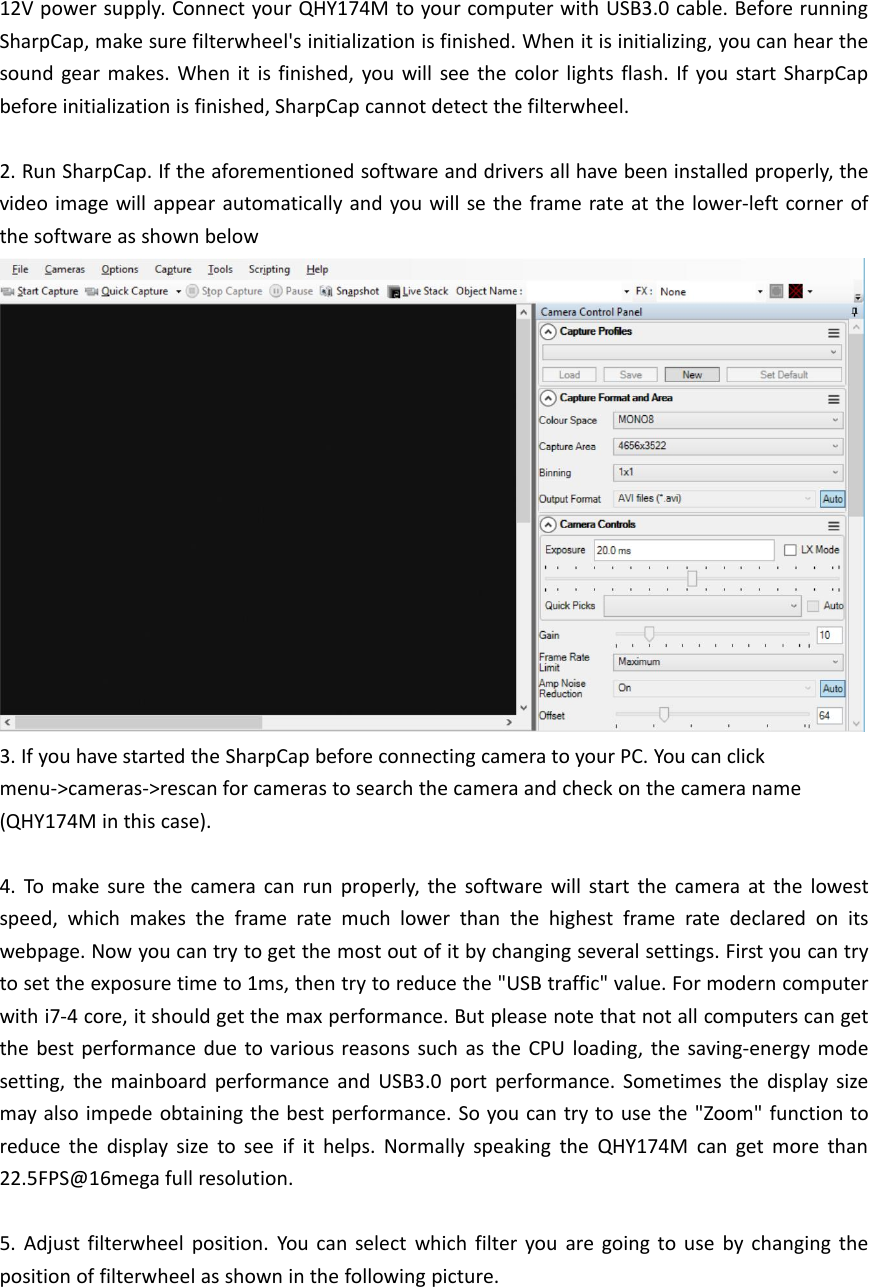The height and width of the screenshot is (1287, 869).
Task: Click the Set Default button
Action: tap(783, 375)
